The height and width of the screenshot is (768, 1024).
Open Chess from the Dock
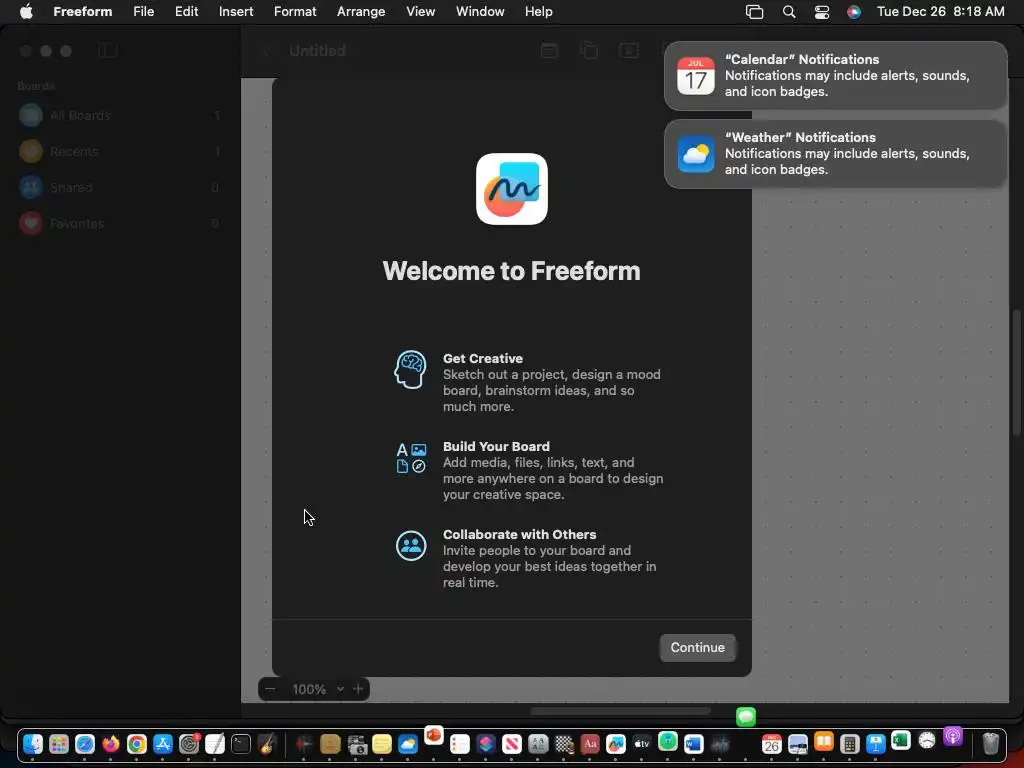click(x=564, y=744)
